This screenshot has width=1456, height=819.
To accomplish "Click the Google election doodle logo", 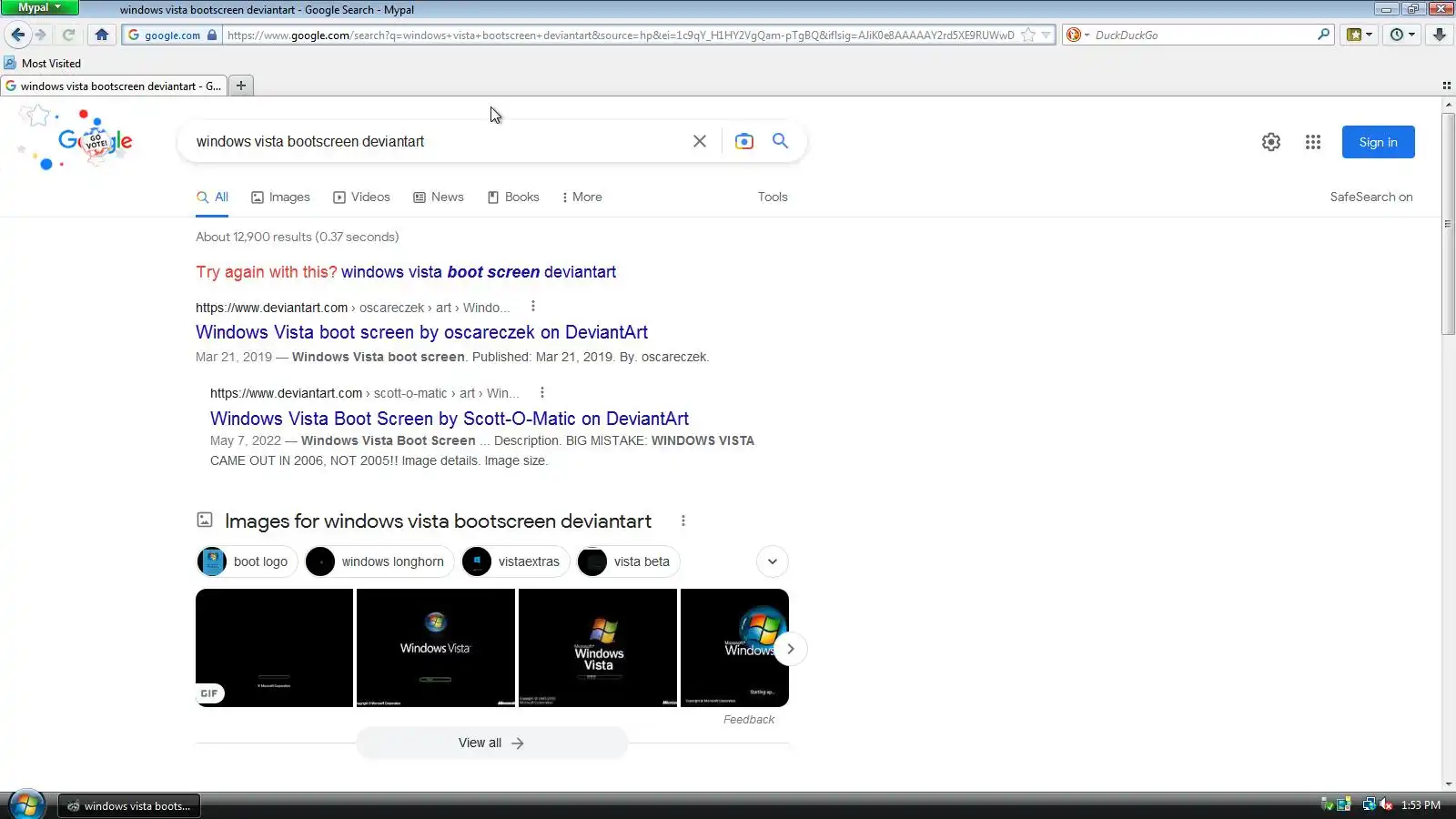I will pos(76,138).
